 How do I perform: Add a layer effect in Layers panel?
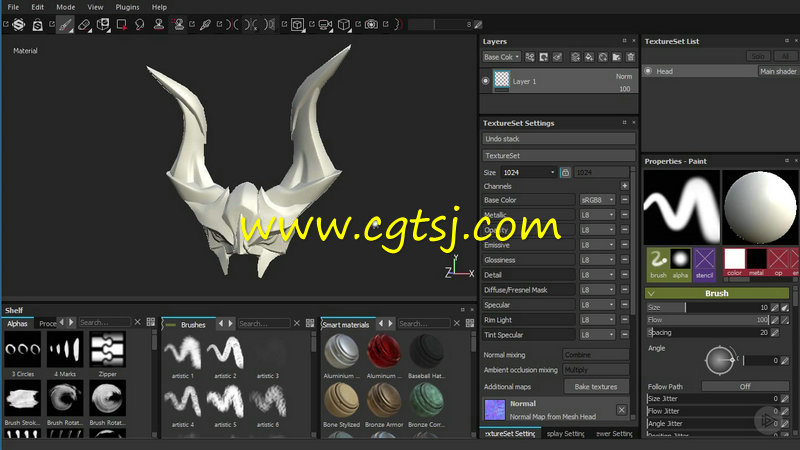pos(530,57)
